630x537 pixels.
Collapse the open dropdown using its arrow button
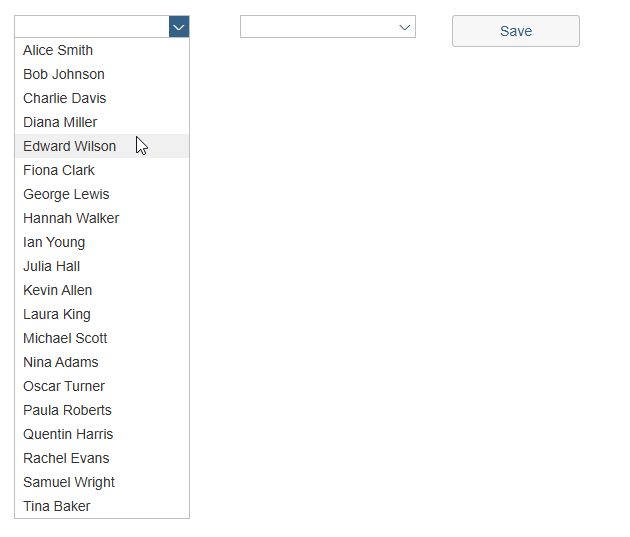pos(179,27)
